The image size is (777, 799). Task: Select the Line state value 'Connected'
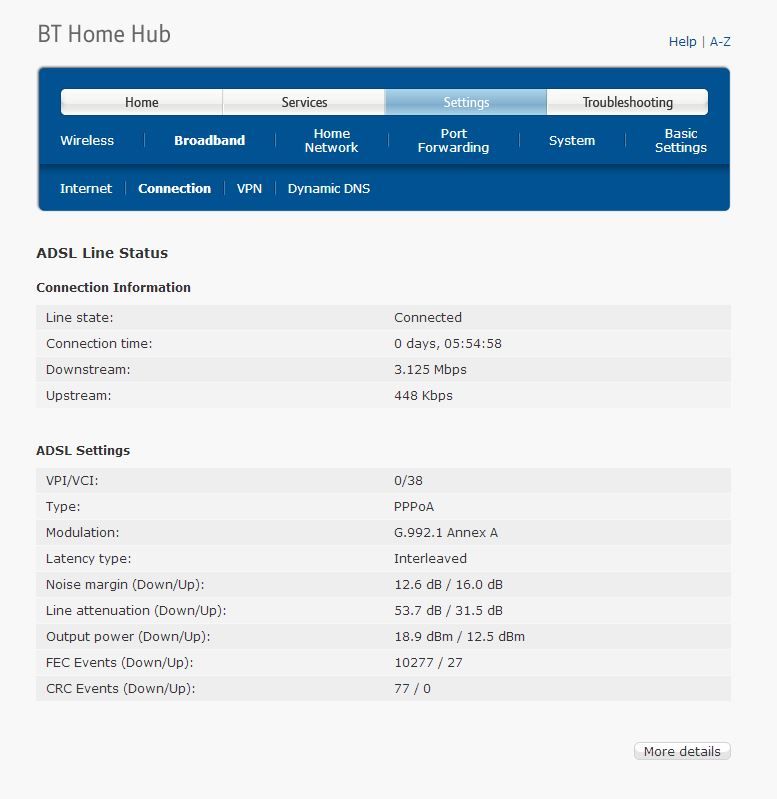pos(428,317)
